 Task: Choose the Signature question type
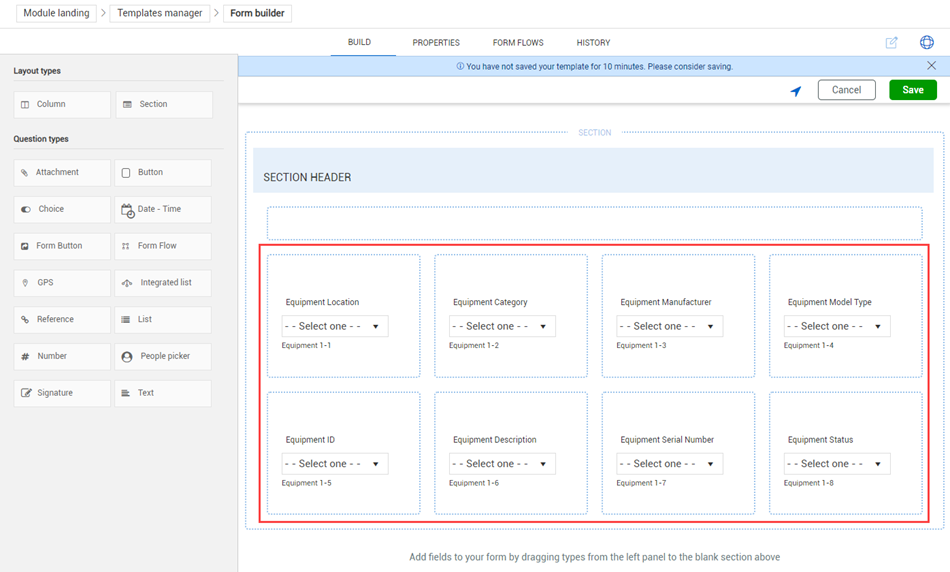tap(62, 393)
